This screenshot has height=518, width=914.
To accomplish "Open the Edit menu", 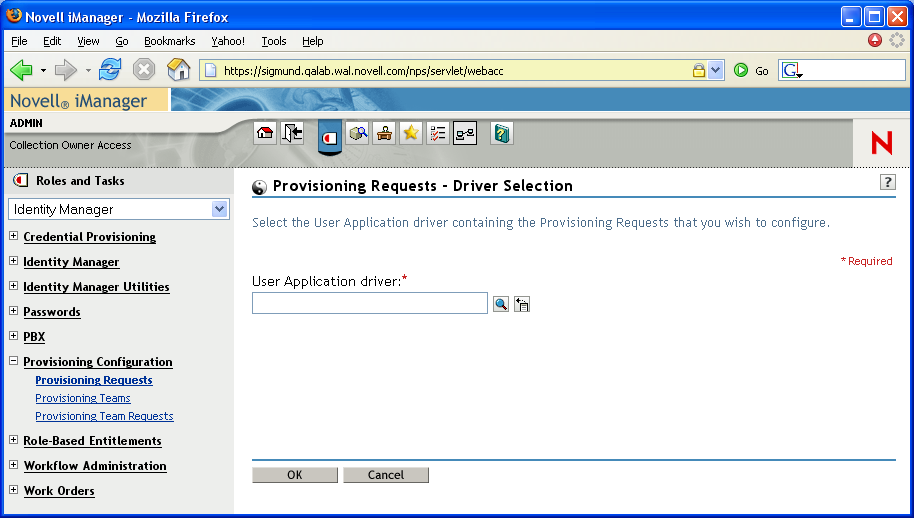I will (52, 41).
